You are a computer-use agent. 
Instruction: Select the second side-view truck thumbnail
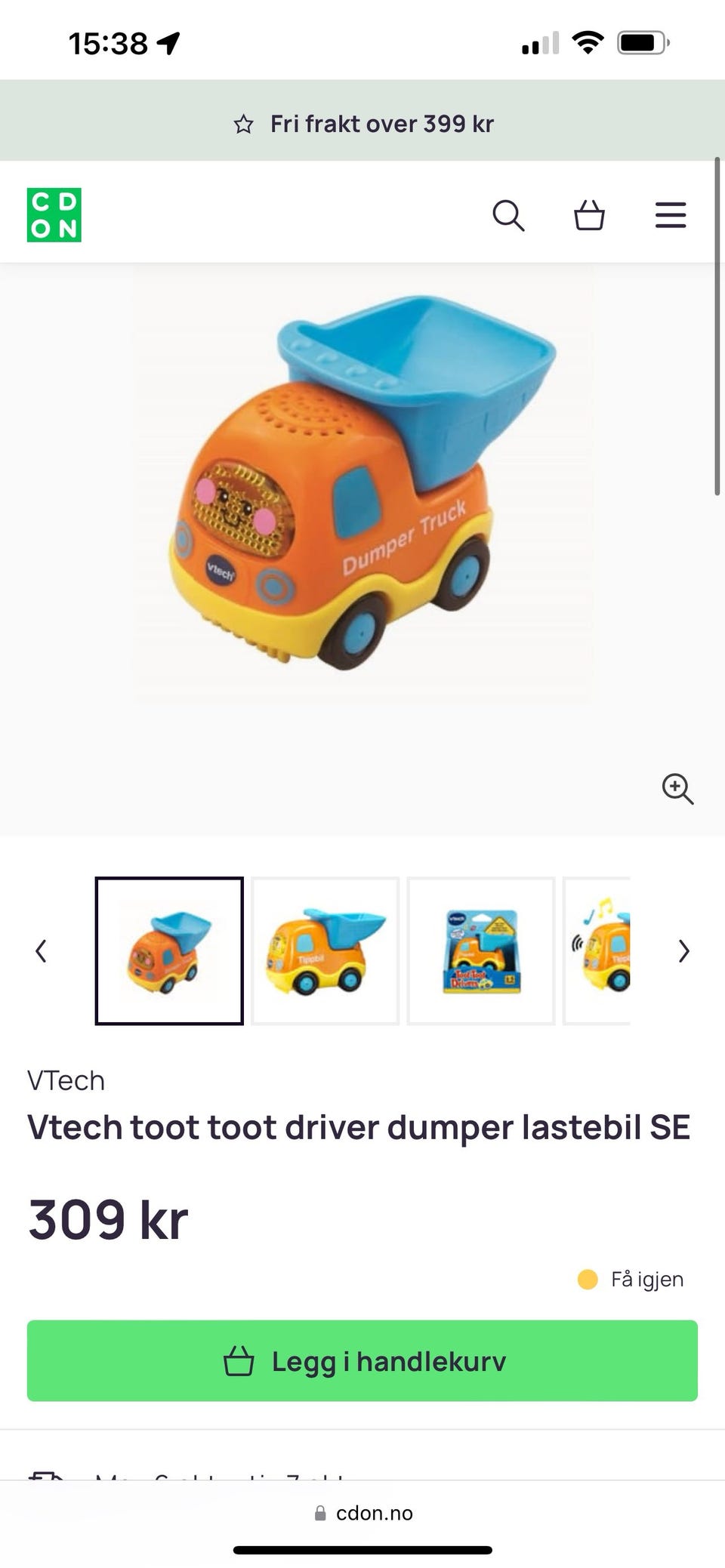coord(325,951)
